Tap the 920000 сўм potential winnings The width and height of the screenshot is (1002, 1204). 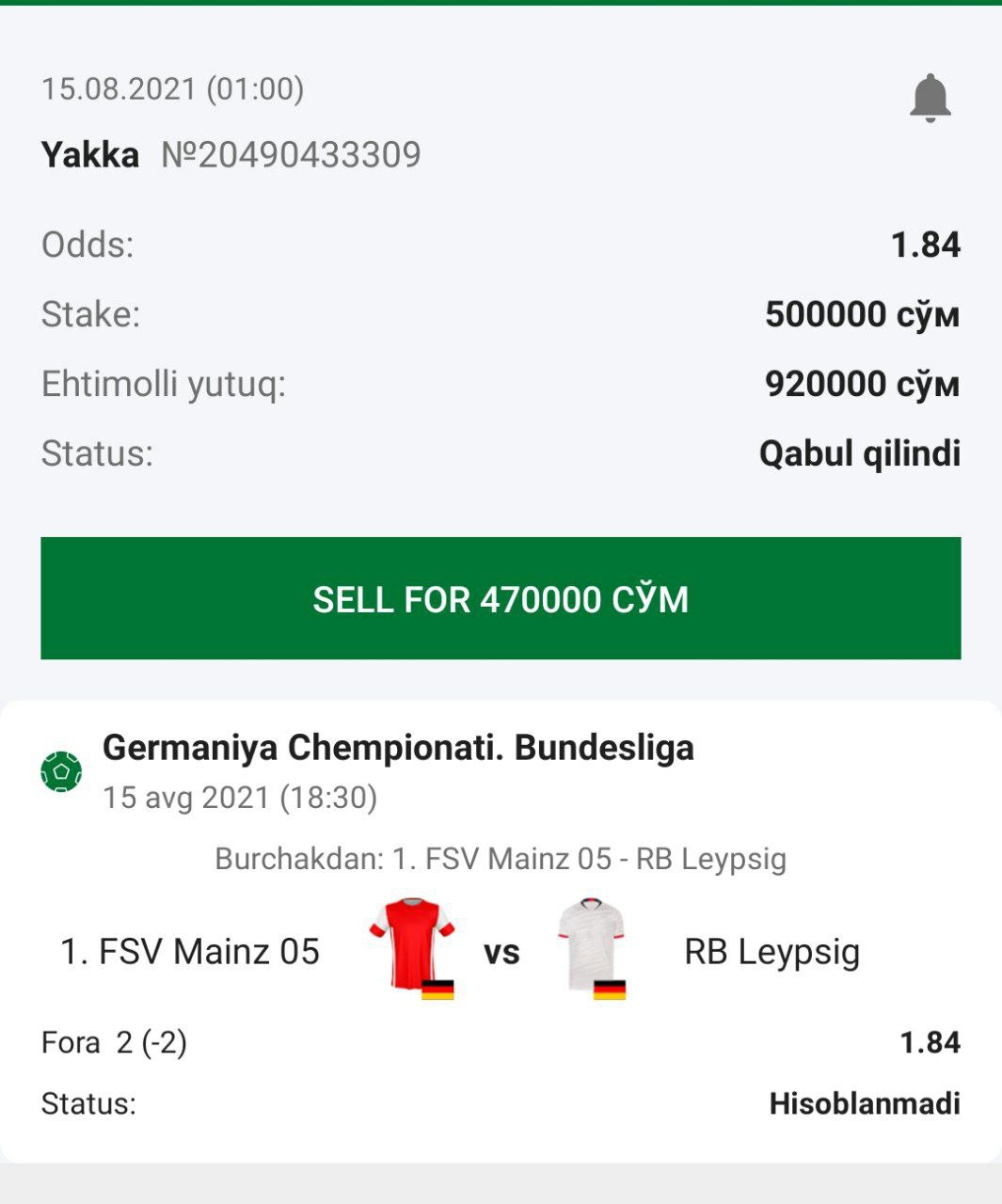pos(862,384)
